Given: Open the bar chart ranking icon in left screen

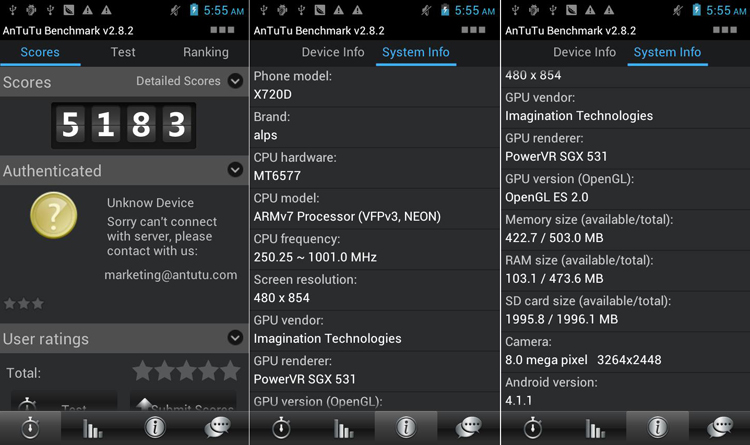Looking at the screenshot, I should (x=92, y=428).
